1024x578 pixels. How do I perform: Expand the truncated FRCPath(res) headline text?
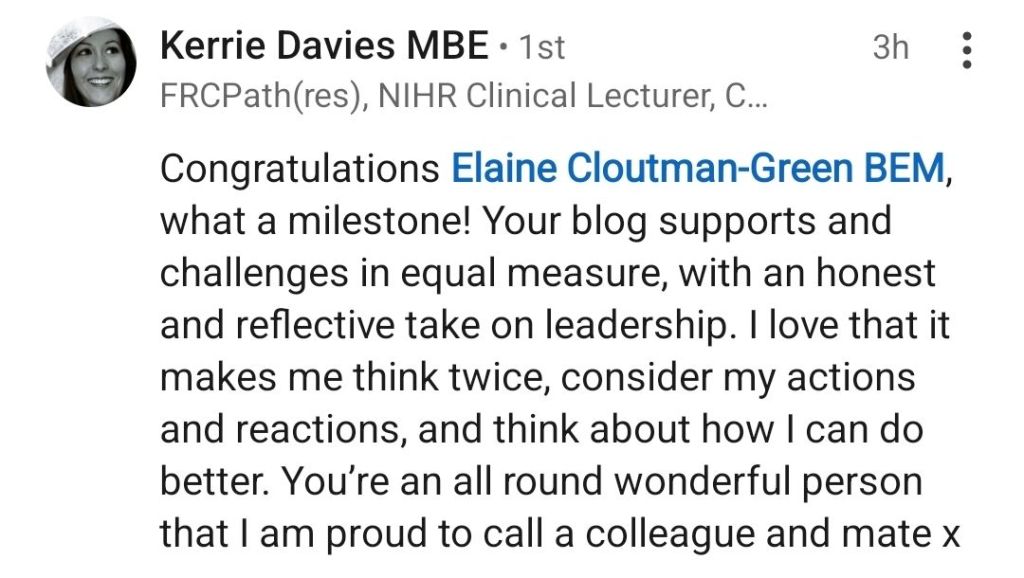point(460,96)
